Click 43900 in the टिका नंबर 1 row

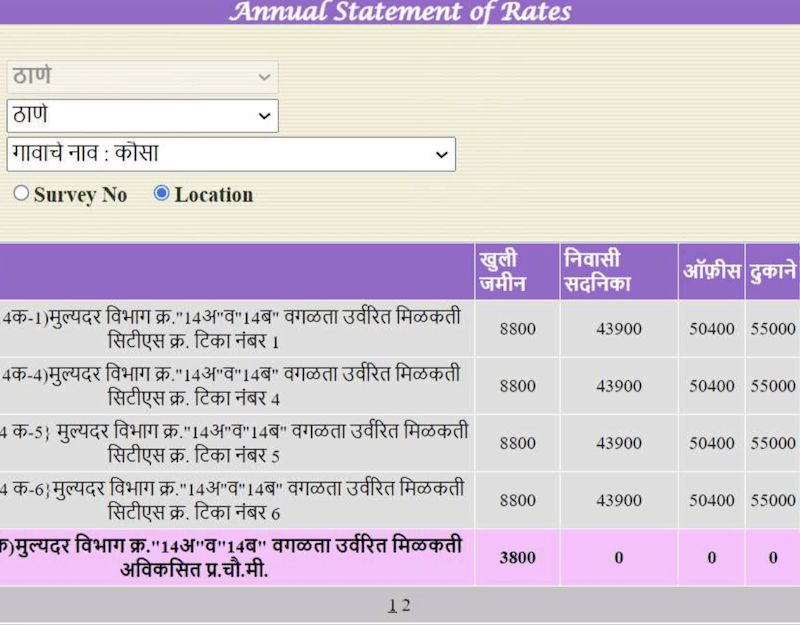click(619, 329)
